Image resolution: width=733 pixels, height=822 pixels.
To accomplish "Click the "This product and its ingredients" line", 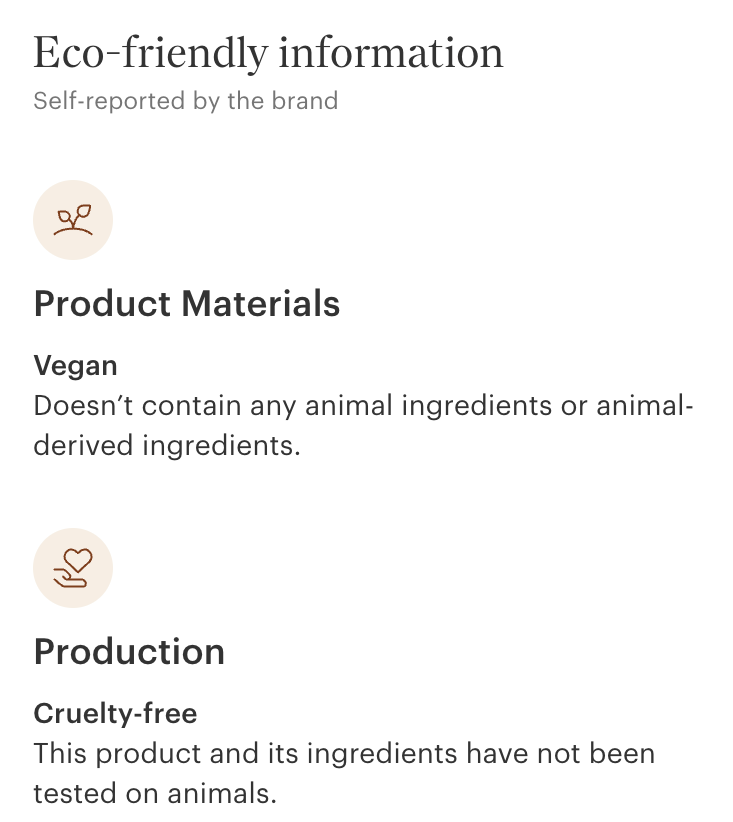I will (344, 753).
